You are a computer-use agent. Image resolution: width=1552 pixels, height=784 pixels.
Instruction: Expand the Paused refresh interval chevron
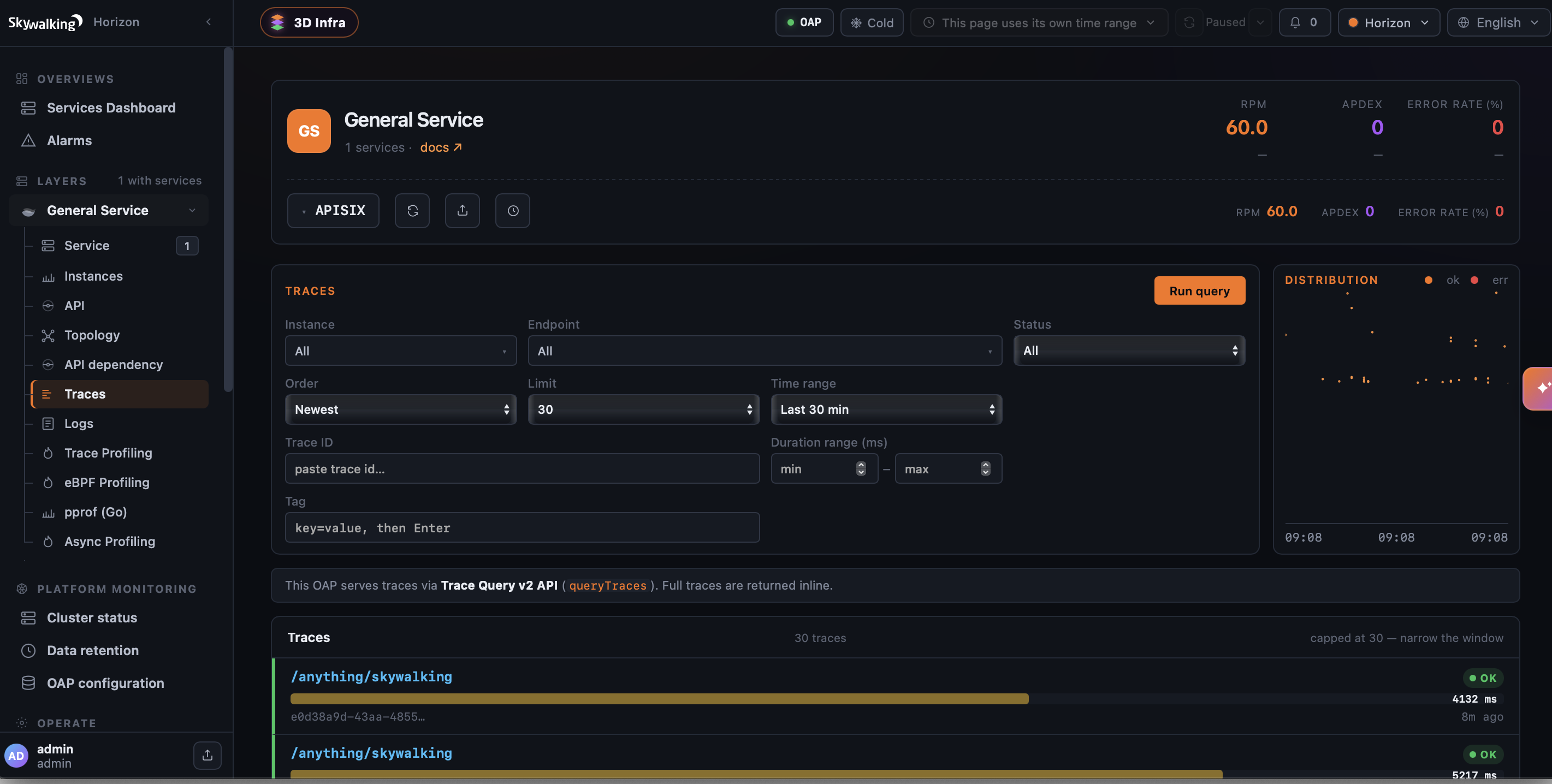1260,22
